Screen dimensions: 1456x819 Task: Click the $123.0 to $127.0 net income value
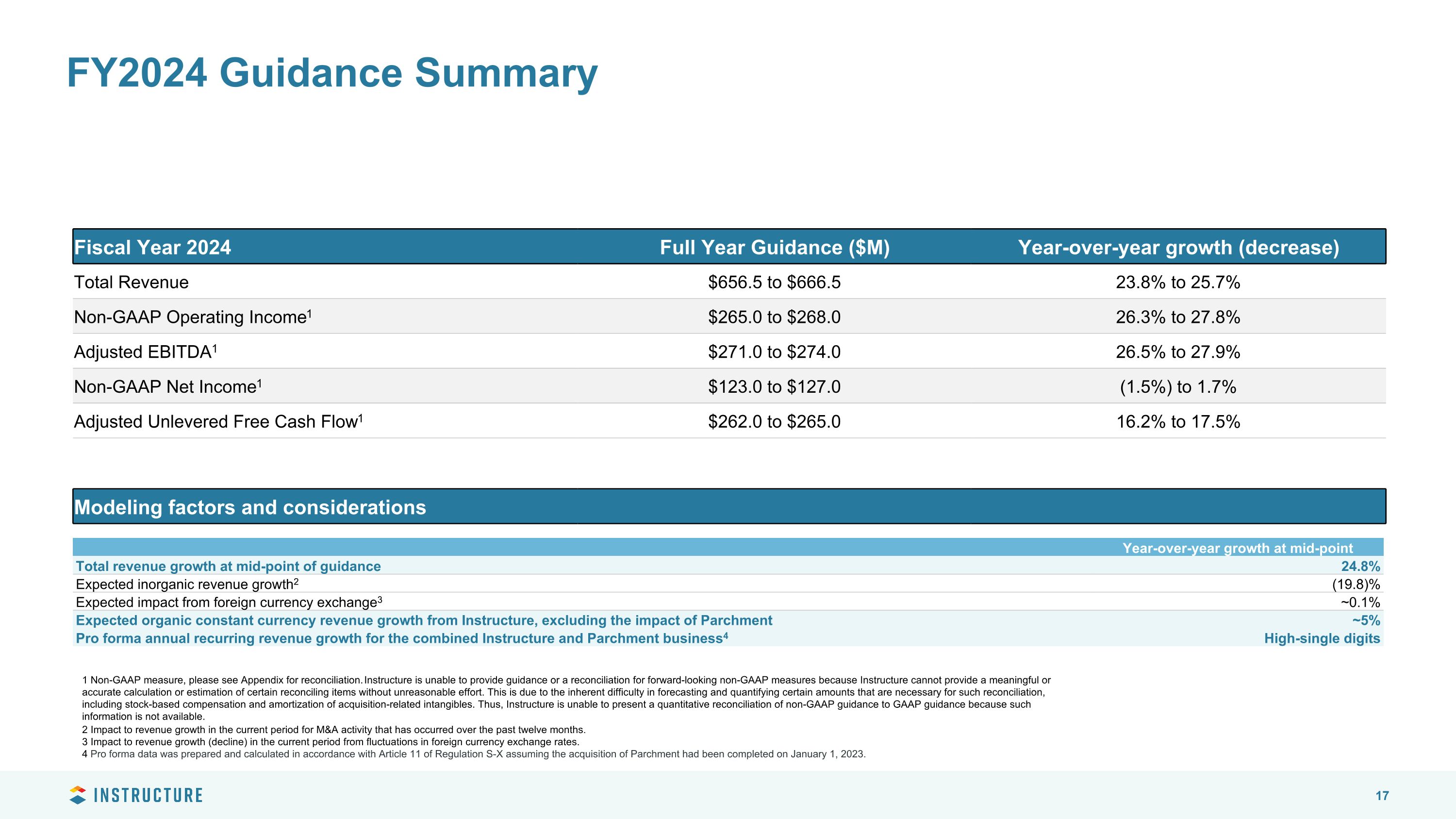point(774,386)
